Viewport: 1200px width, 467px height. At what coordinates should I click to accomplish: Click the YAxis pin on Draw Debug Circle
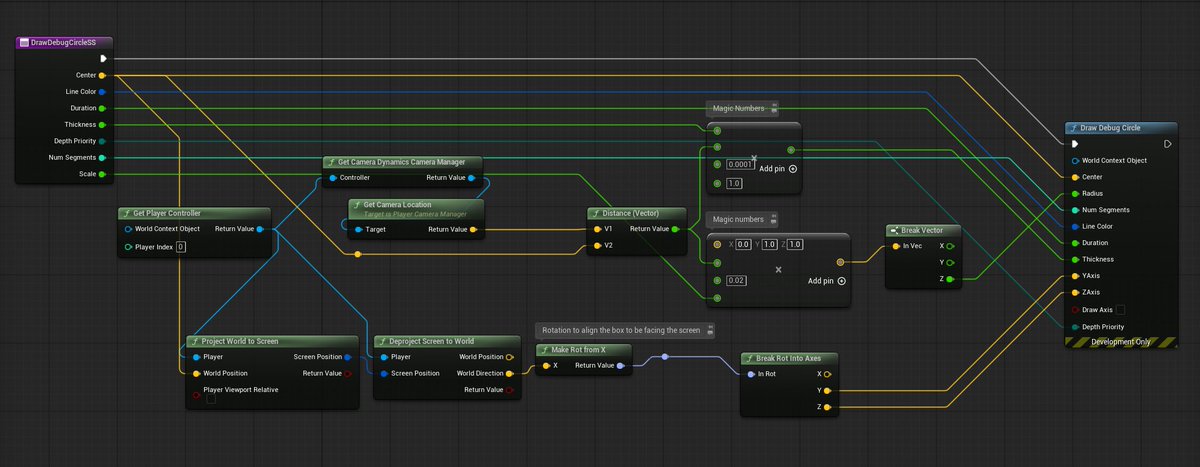click(x=1075, y=276)
